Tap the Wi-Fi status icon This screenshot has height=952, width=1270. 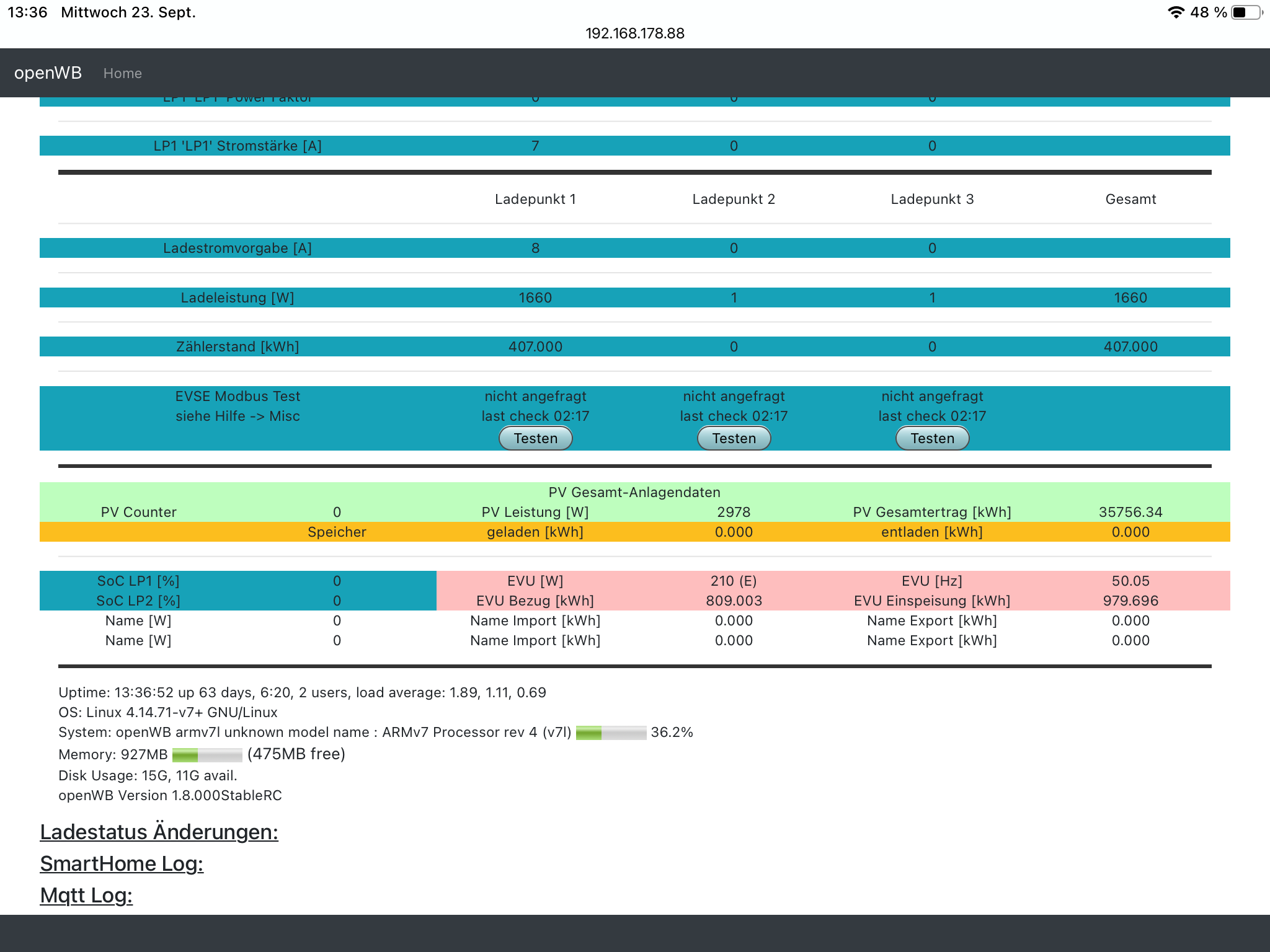tap(1175, 12)
